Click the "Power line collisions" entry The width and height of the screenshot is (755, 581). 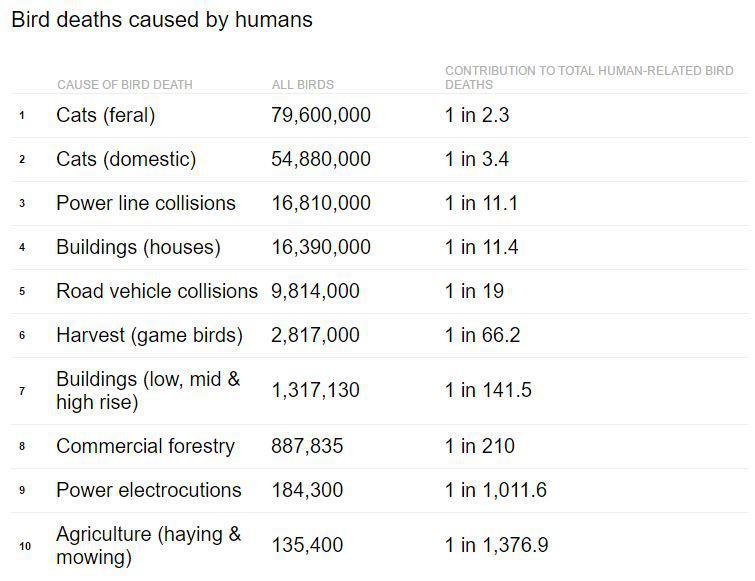(146, 203)
